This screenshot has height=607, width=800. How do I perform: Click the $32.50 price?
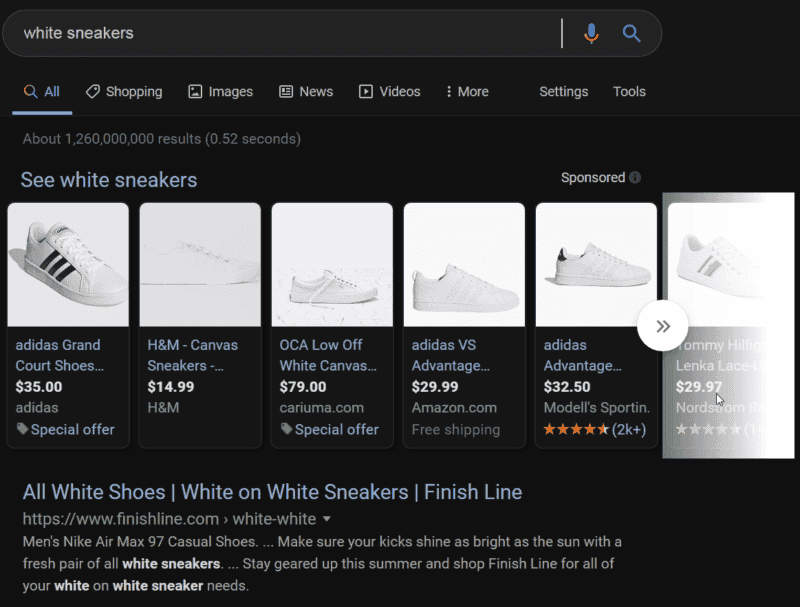coord(567,387)
